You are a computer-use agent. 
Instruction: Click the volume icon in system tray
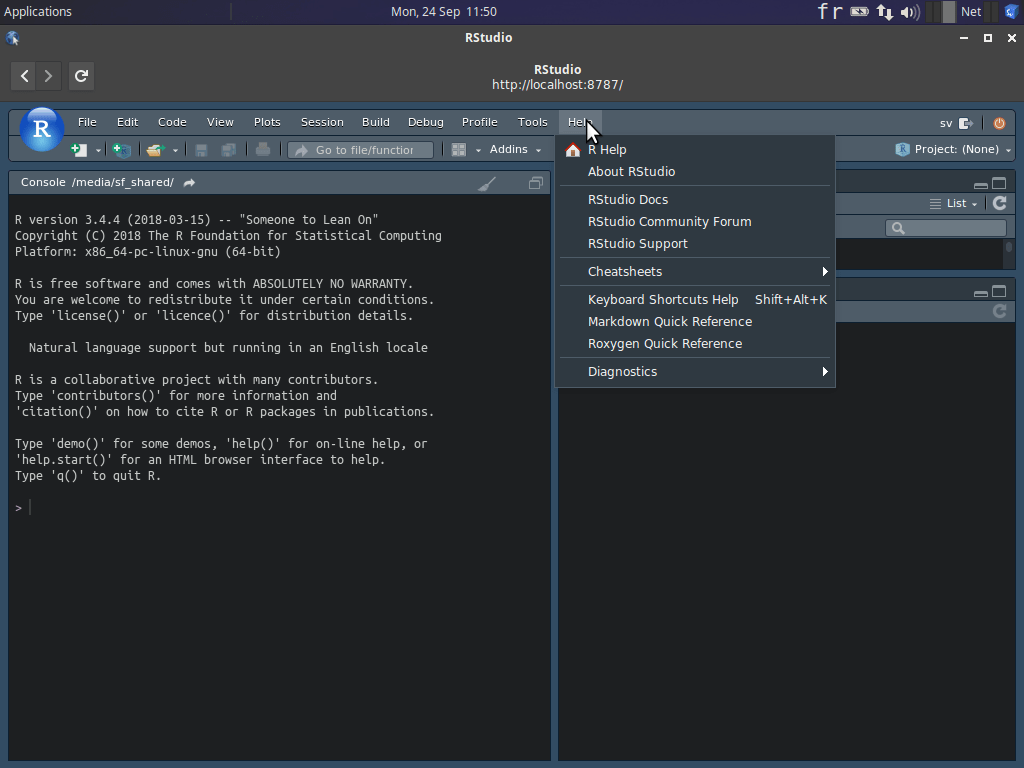tap(910, 12)
